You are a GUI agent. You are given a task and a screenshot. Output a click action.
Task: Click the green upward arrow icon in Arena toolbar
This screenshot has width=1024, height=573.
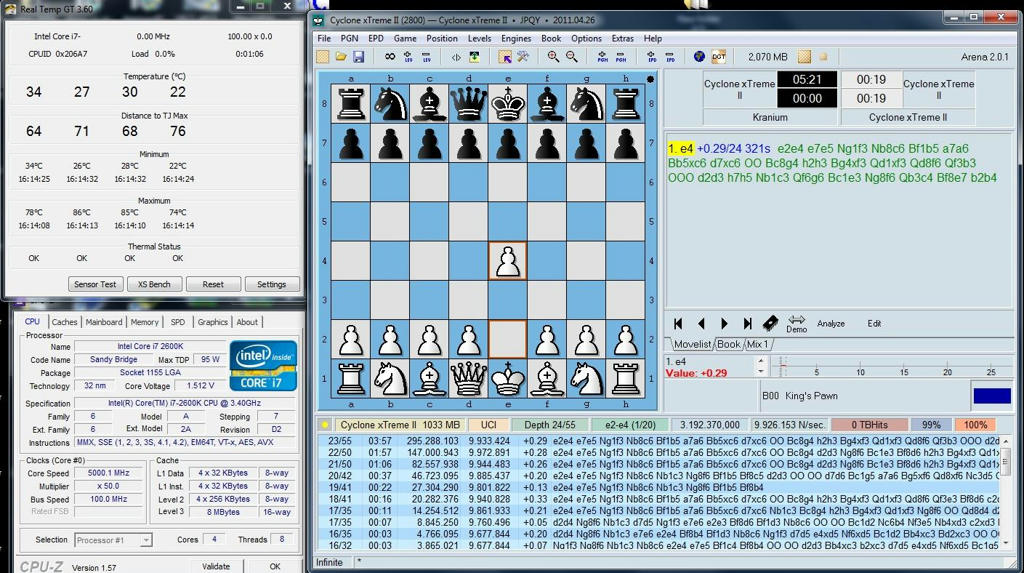[474, 57]
